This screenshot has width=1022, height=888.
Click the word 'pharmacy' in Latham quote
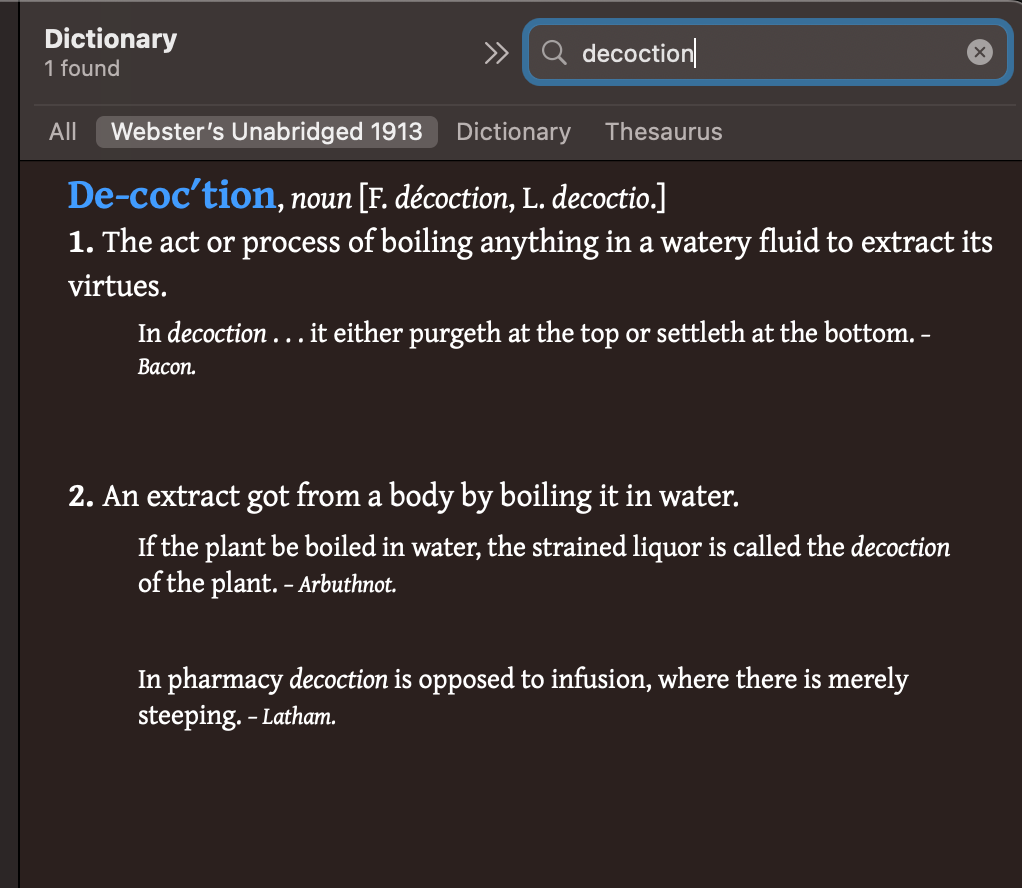click(x=224, y=681)
